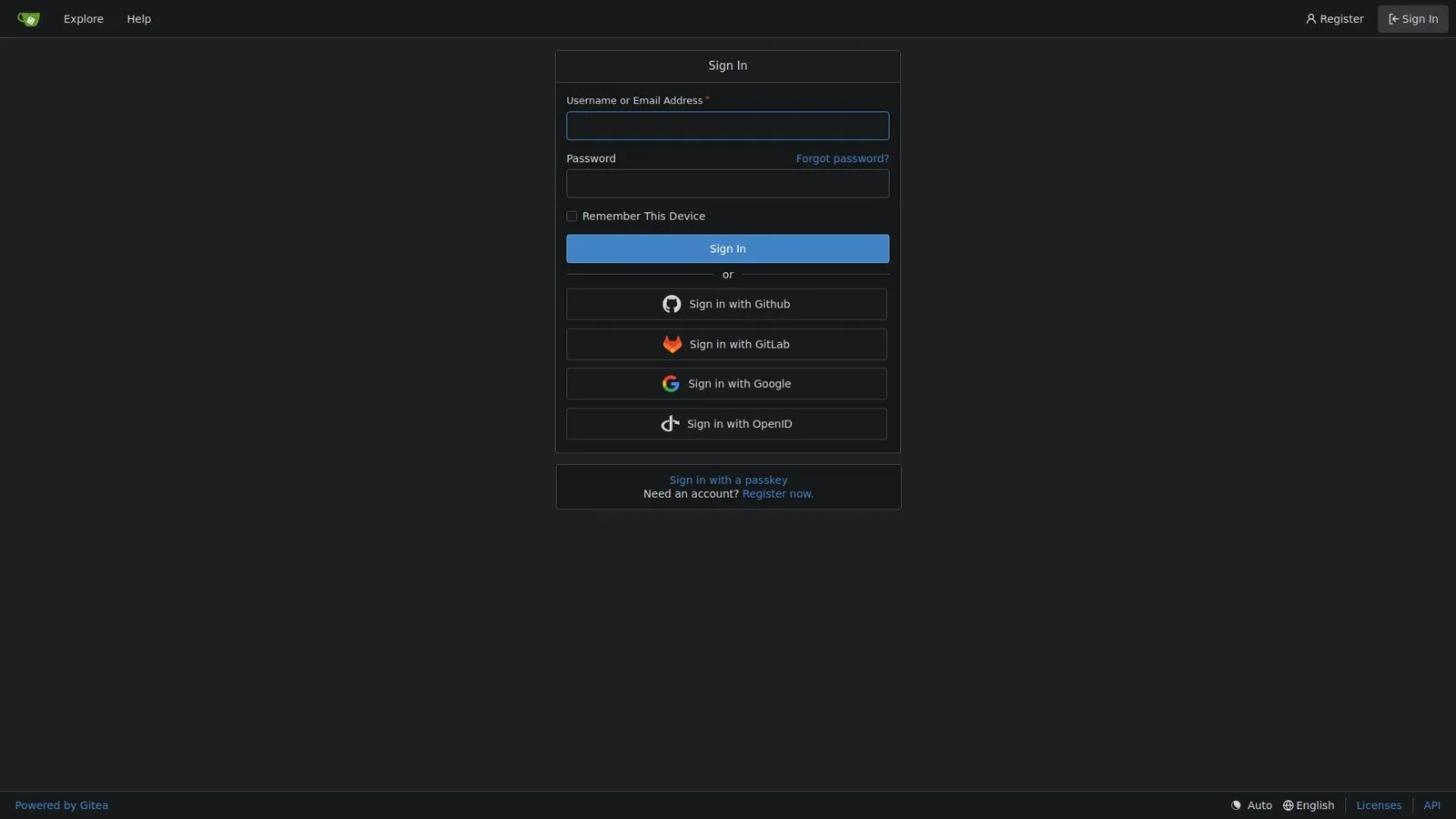Click the Google G icon
1456x819 pixels.
671,384
